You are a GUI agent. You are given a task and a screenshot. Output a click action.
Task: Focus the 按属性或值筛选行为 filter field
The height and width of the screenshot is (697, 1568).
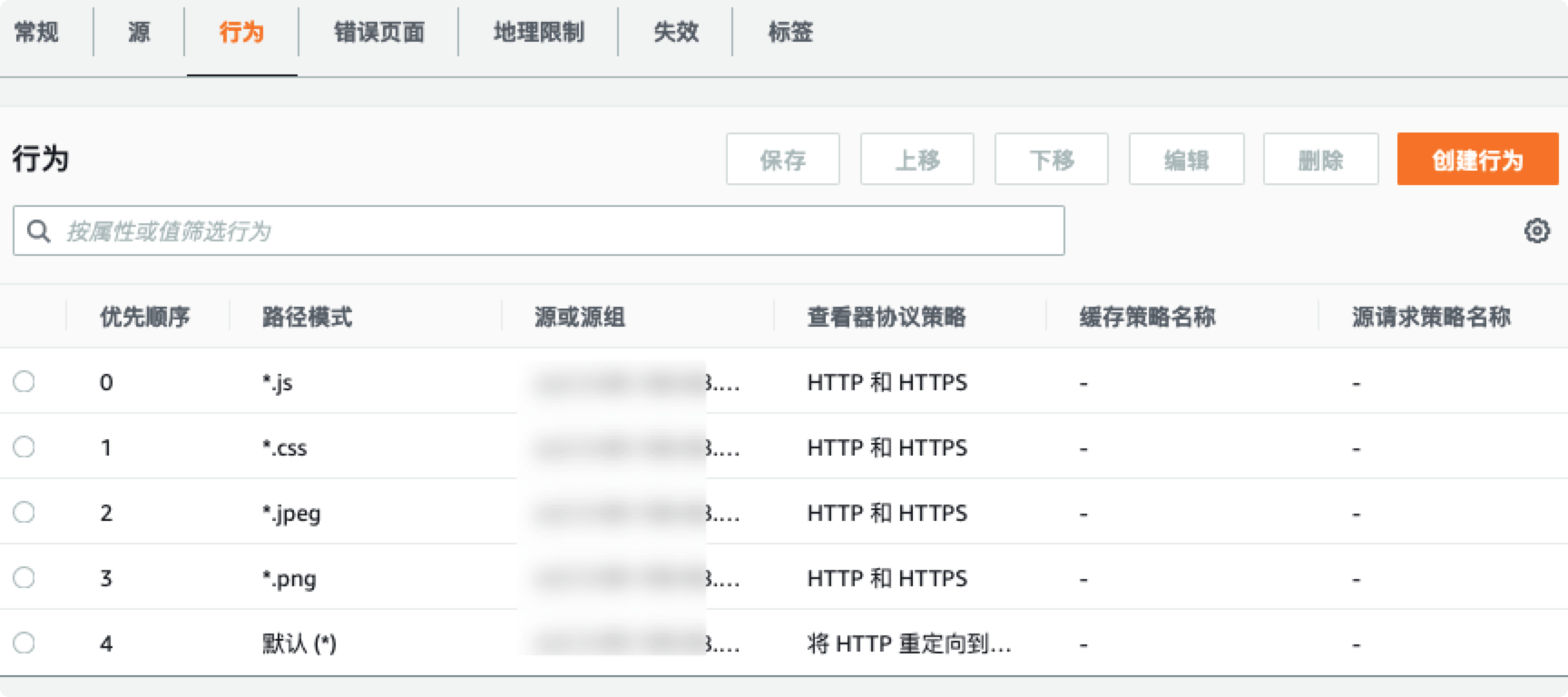click(539, 231)
